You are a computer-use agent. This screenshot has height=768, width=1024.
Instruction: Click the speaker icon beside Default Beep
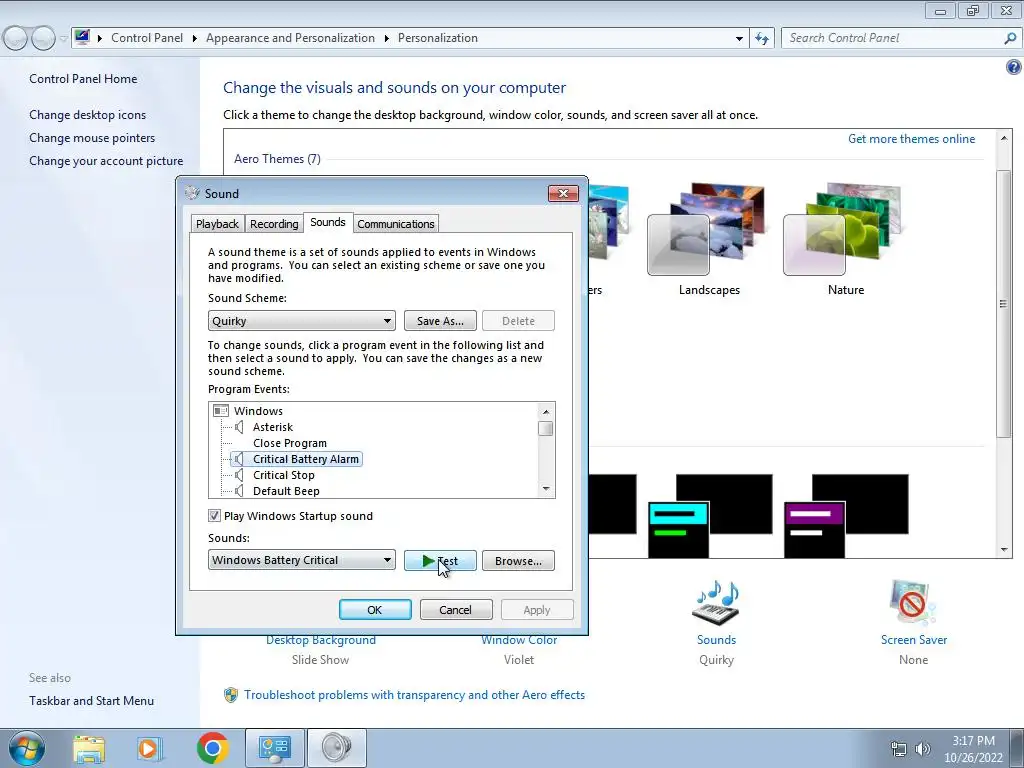tap(239, 491)
